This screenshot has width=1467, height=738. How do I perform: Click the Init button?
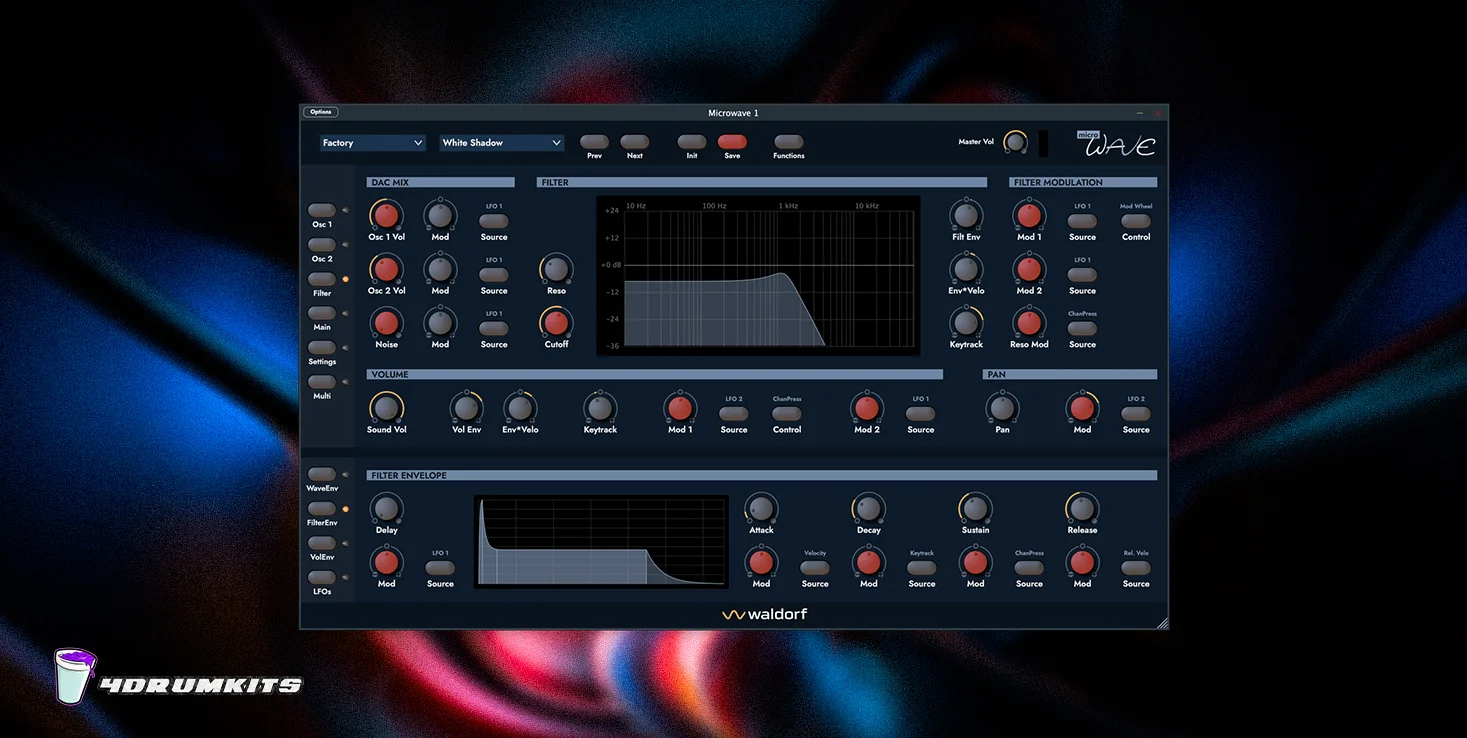point(692,142)
